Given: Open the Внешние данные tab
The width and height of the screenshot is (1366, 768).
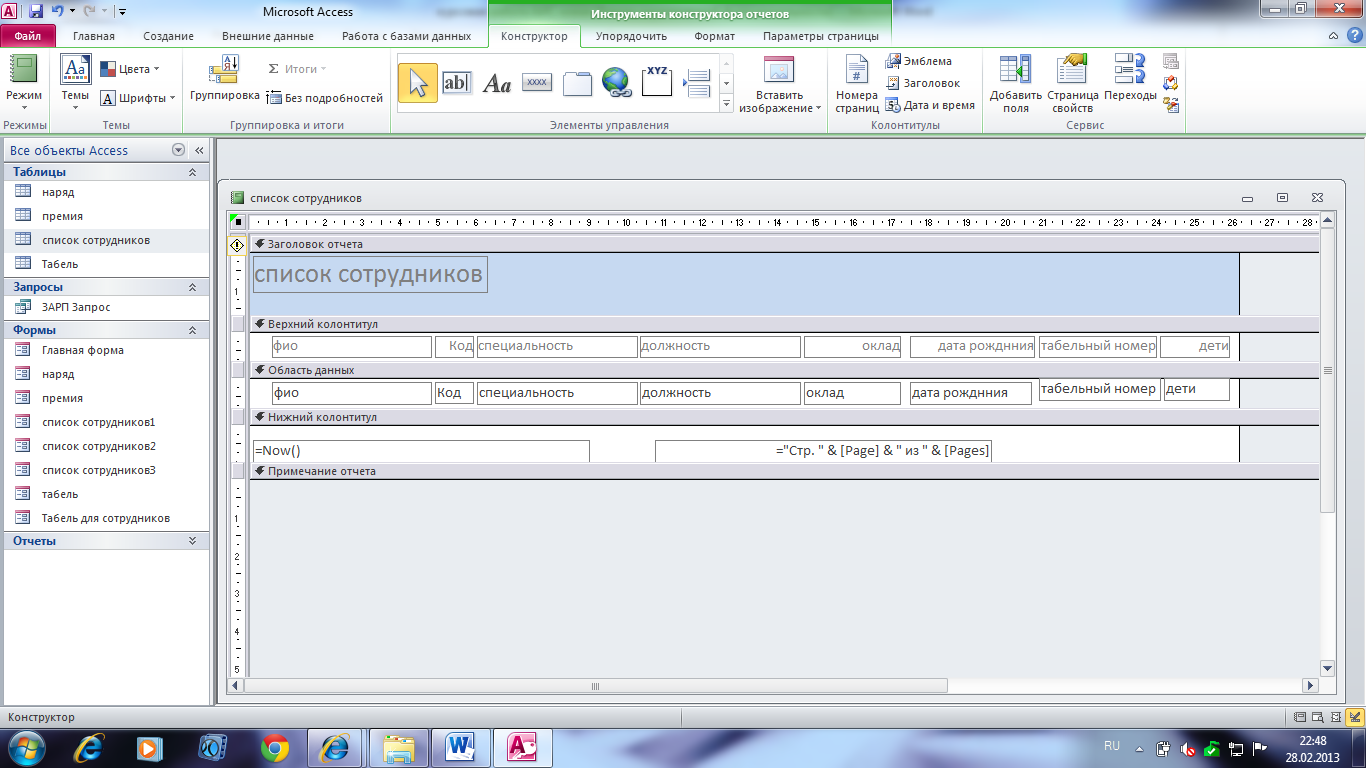Looking at the screenshot, I should pyautogui.click(x=268, y=36).
